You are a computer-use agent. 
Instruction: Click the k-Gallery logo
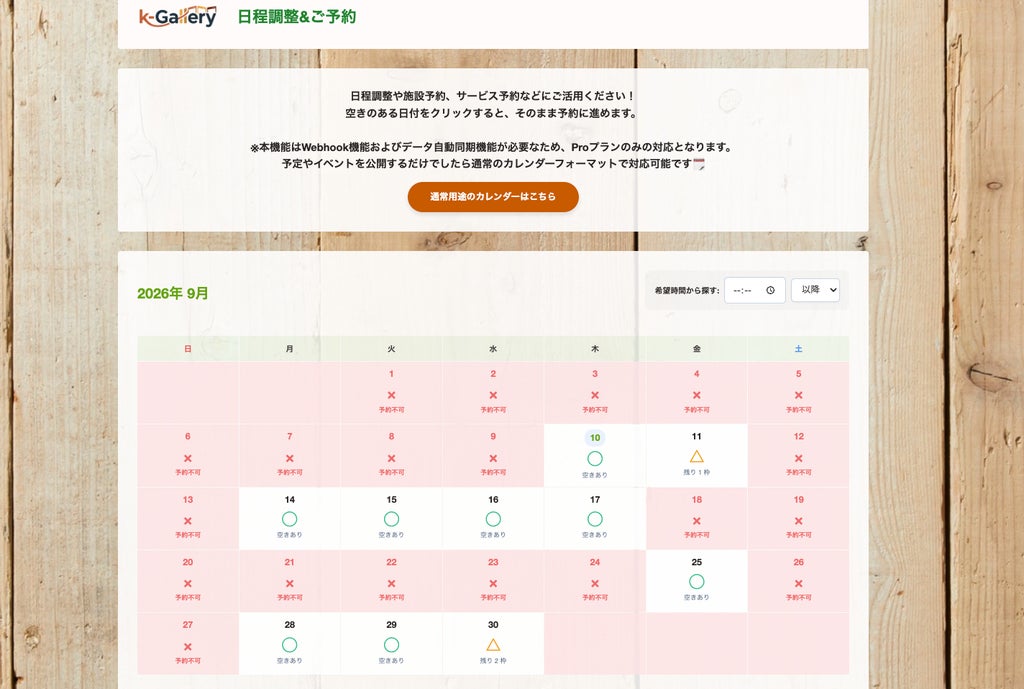coord(178,16)
